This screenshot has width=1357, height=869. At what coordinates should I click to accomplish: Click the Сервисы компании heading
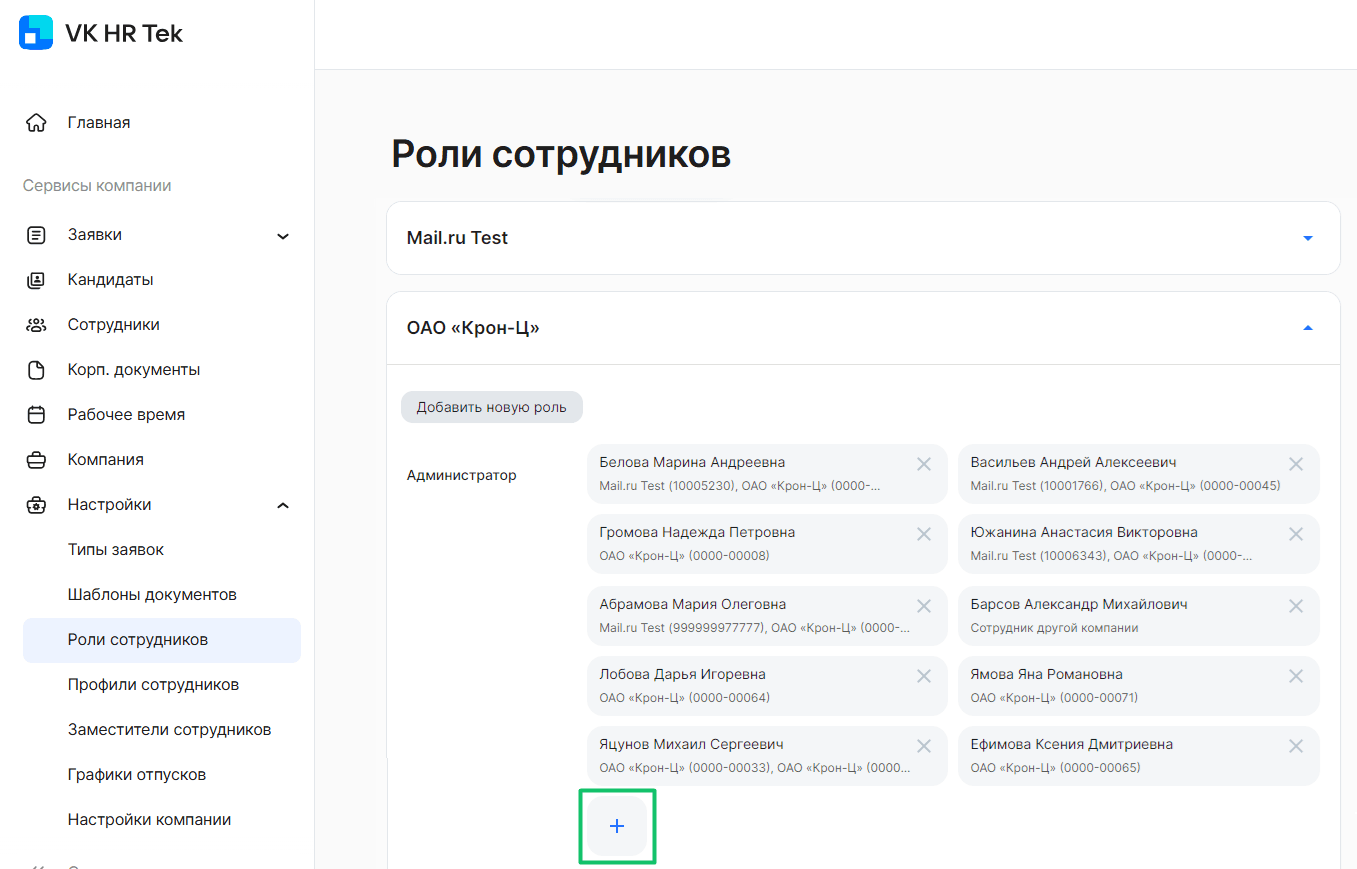[97, 186]
